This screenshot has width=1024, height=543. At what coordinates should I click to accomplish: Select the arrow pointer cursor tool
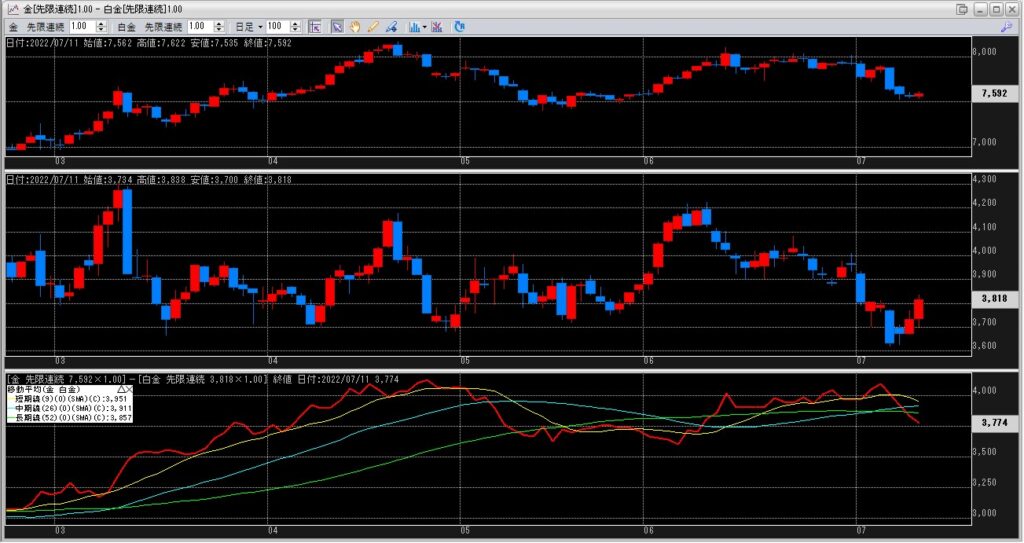coord(338,26)
